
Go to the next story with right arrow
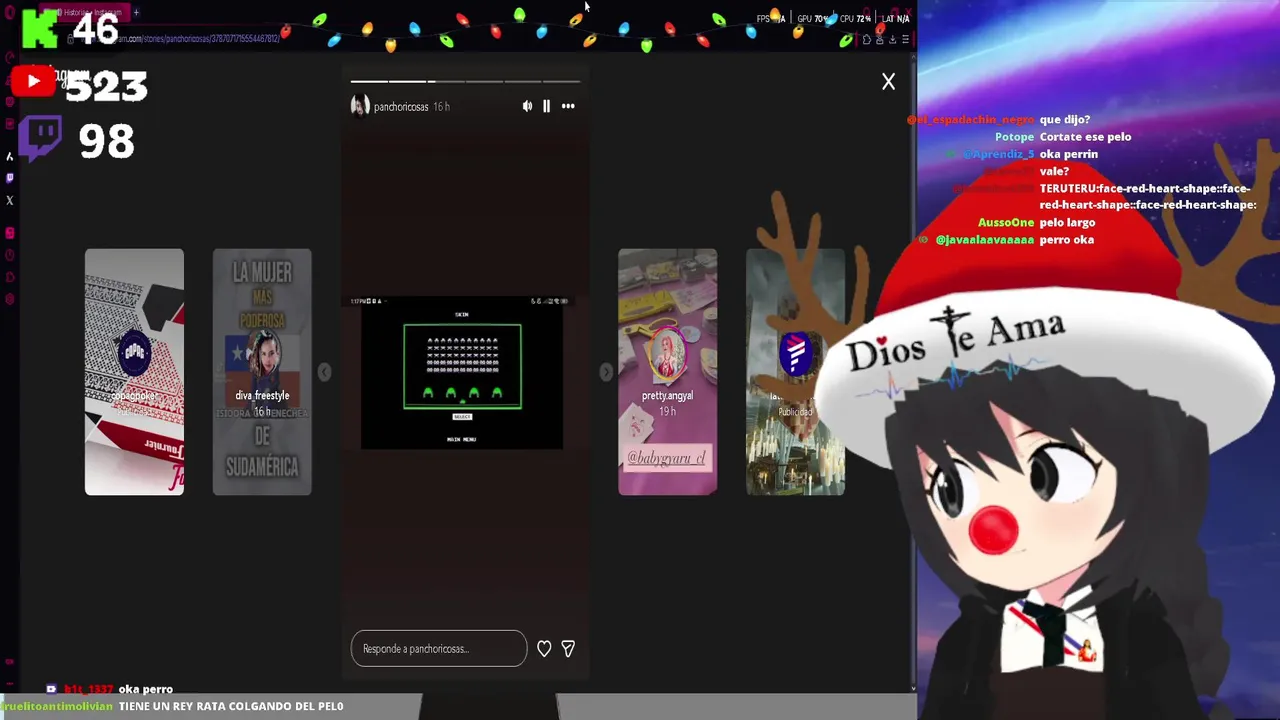[606, 372]
